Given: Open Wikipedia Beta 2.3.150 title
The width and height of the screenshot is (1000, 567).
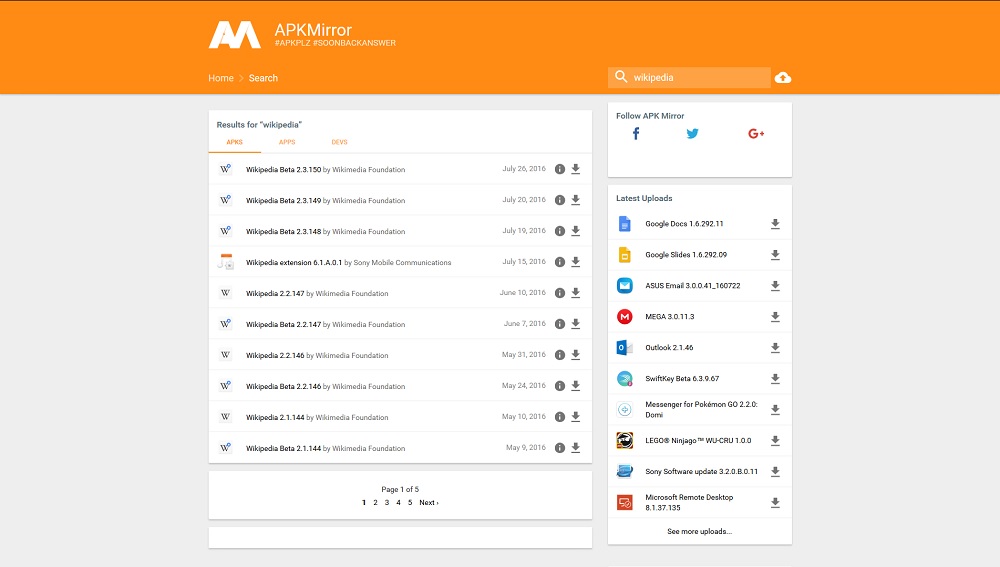Looking at the screenshot, I should (x=283, y=170).
